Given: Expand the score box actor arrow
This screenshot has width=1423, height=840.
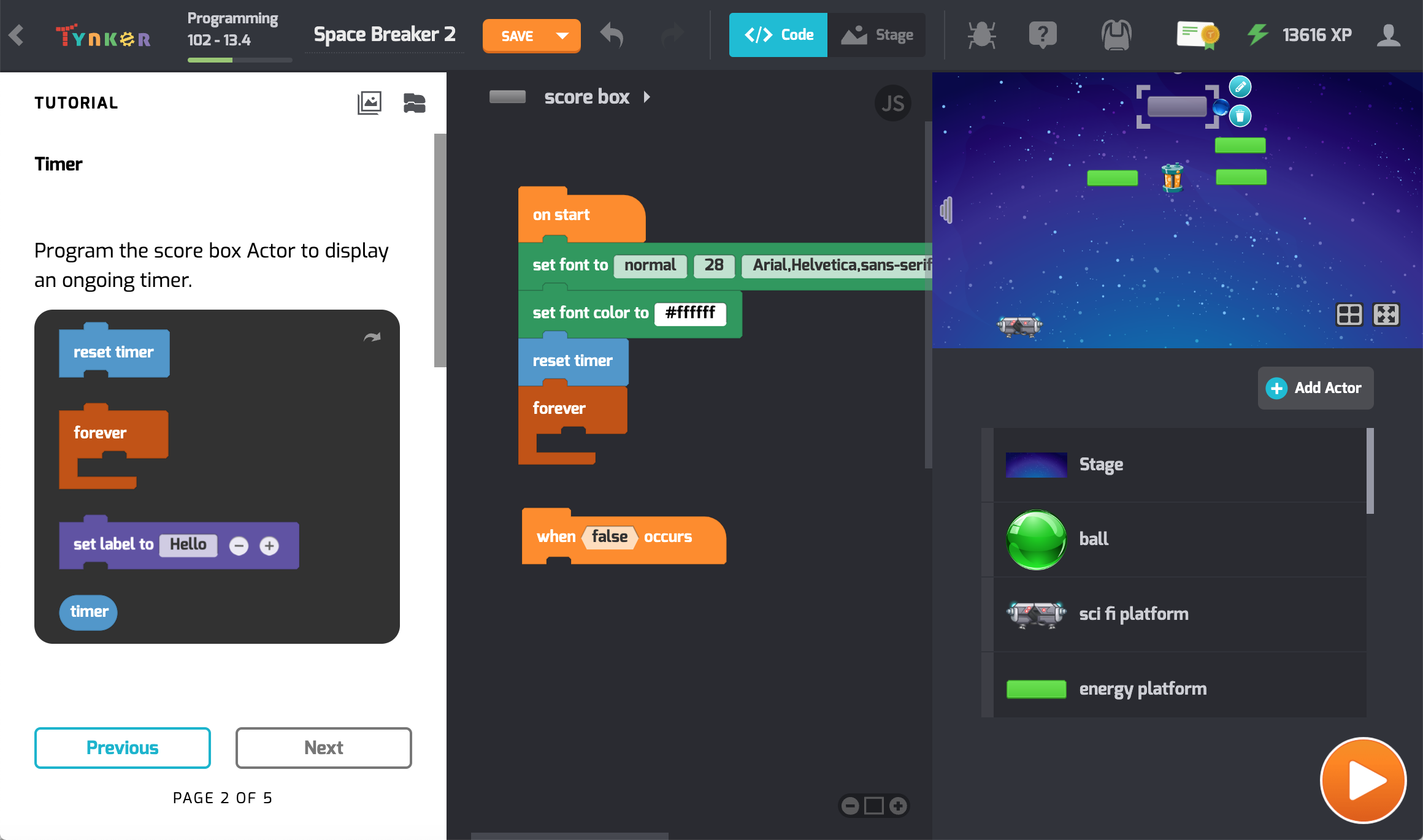Looking at the screenshot, I should (646, 97).
